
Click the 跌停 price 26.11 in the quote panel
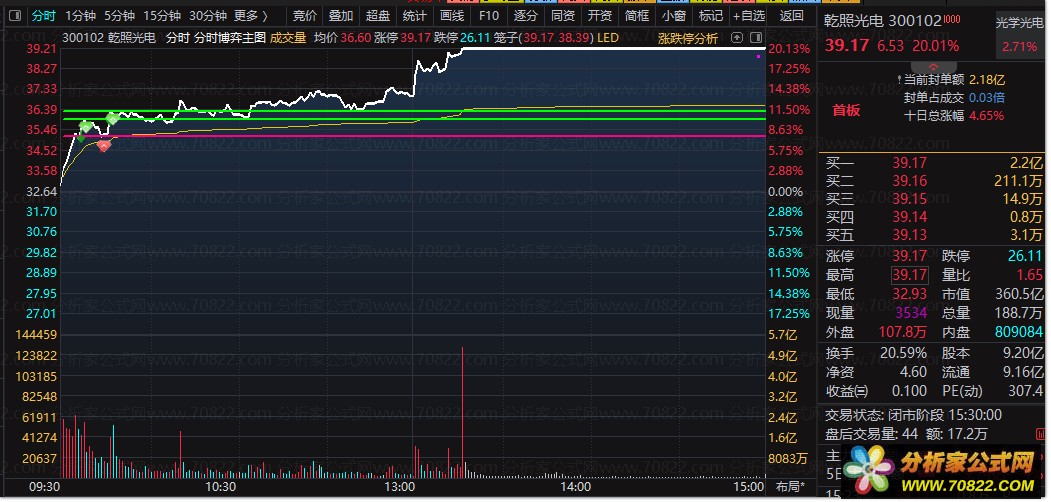[x=1026, y=256]
